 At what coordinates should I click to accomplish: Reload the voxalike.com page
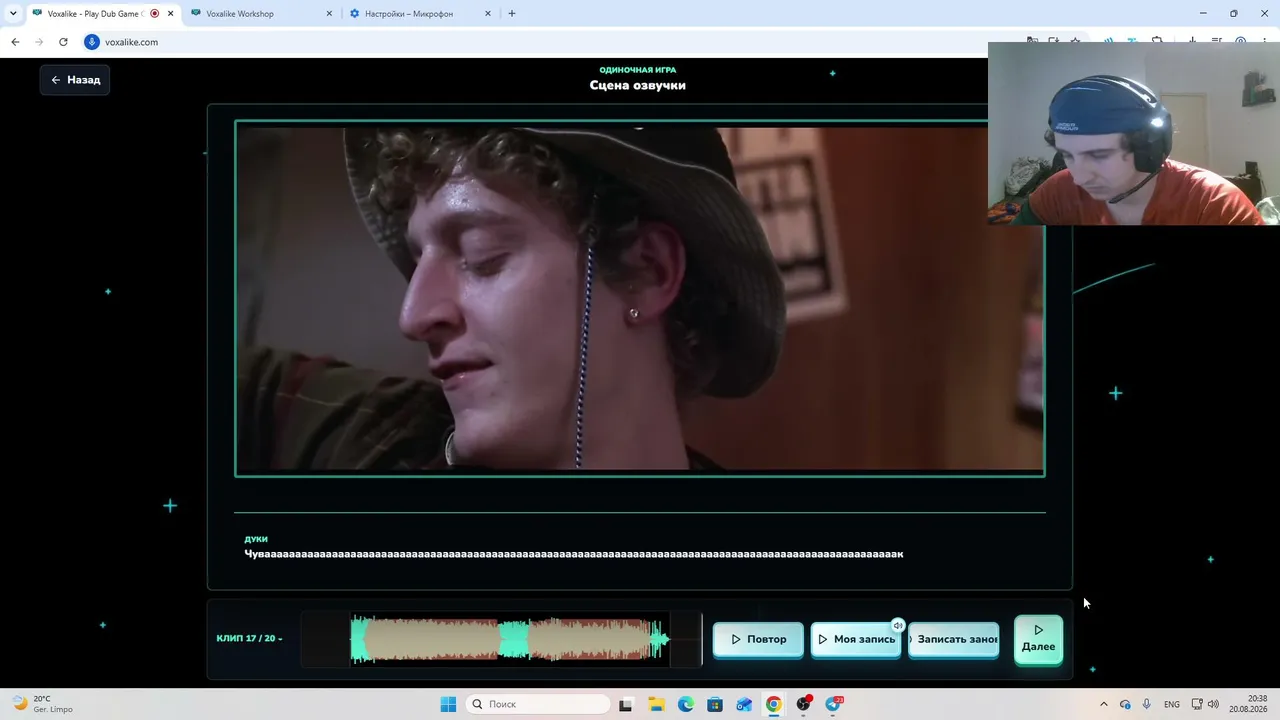pyautogui.click(x=63, y=42)
